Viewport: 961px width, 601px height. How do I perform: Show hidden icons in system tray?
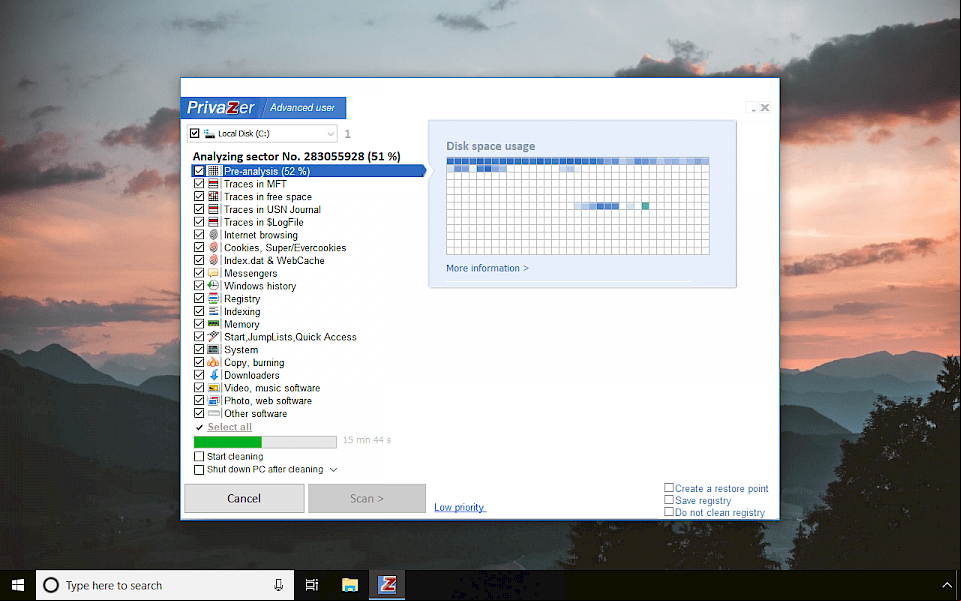[x=947, y=585]
